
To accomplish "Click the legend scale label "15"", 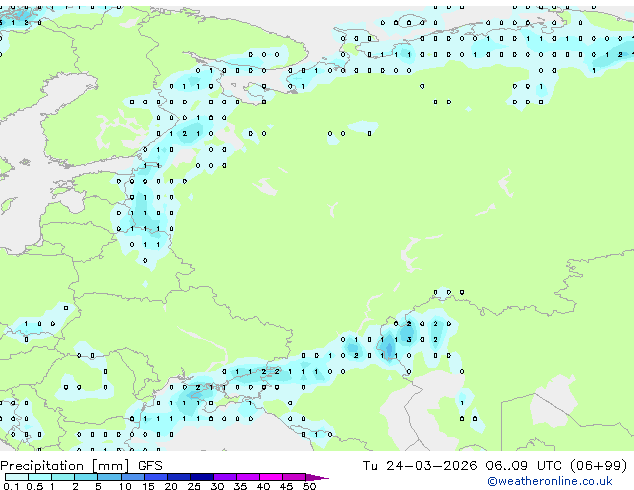I will [x=148, y=486].
